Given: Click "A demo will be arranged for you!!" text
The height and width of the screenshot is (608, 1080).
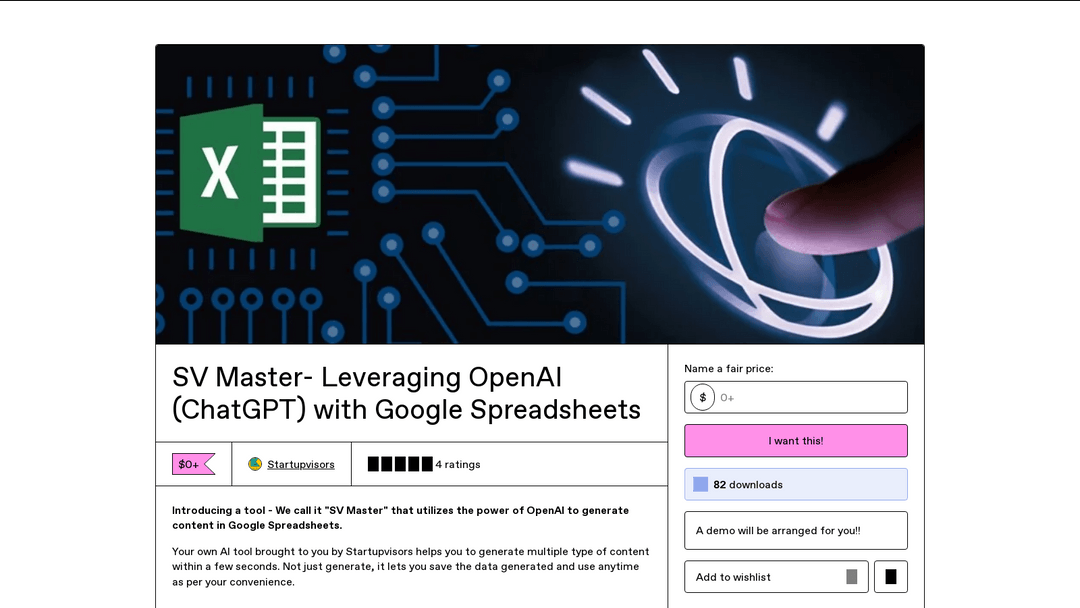Looking at the screenshot, I should coord(778,531).
